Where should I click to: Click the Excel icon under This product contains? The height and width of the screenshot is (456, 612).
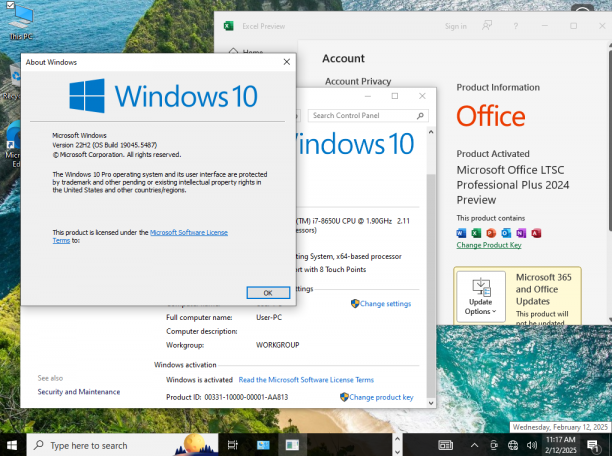tap(476, 233)
